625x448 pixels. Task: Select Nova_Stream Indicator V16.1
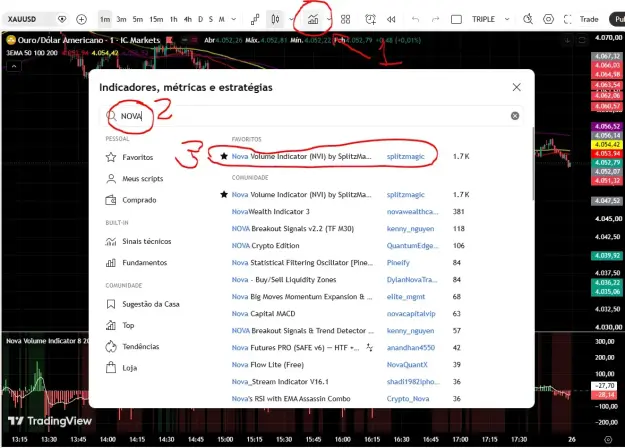(280, 382)
